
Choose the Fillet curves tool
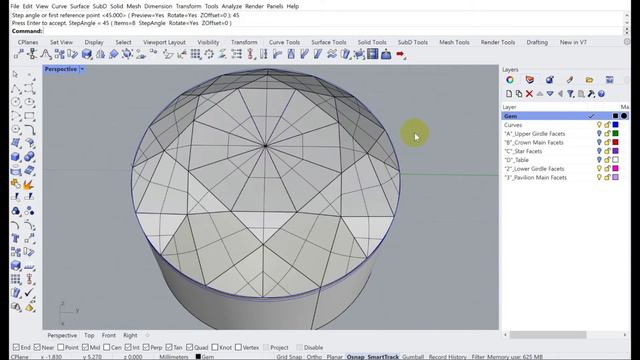pos(29,129)
